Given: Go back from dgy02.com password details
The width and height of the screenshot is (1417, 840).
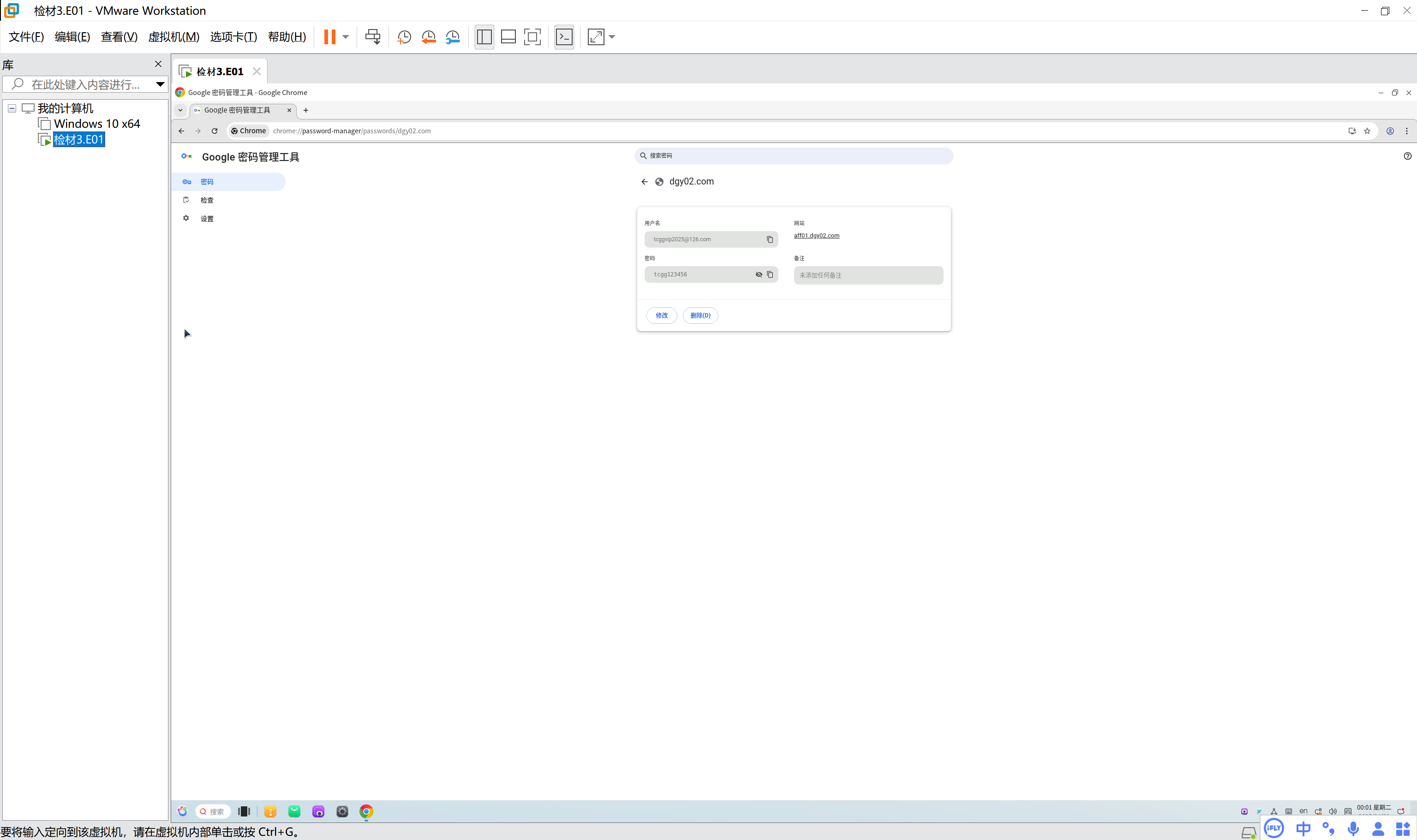Looking at the screenshot, I should click(644, 182).
